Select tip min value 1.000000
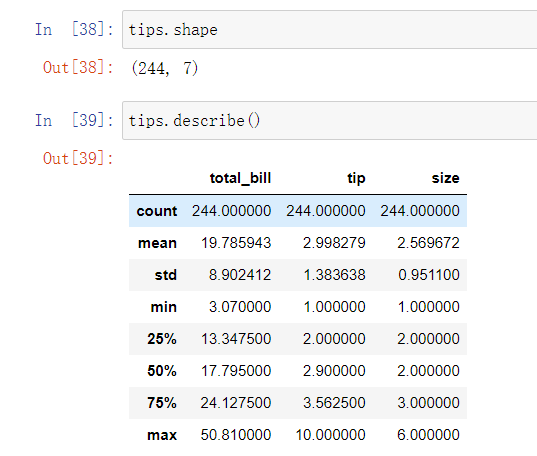 pyautogui.click(x=335, y=307)
